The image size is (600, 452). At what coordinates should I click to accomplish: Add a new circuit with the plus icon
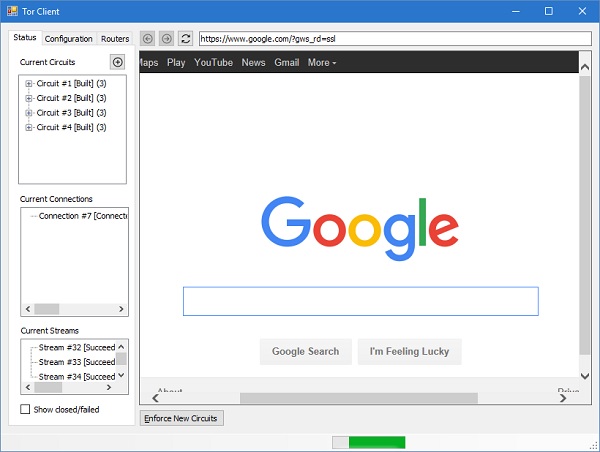117,62
